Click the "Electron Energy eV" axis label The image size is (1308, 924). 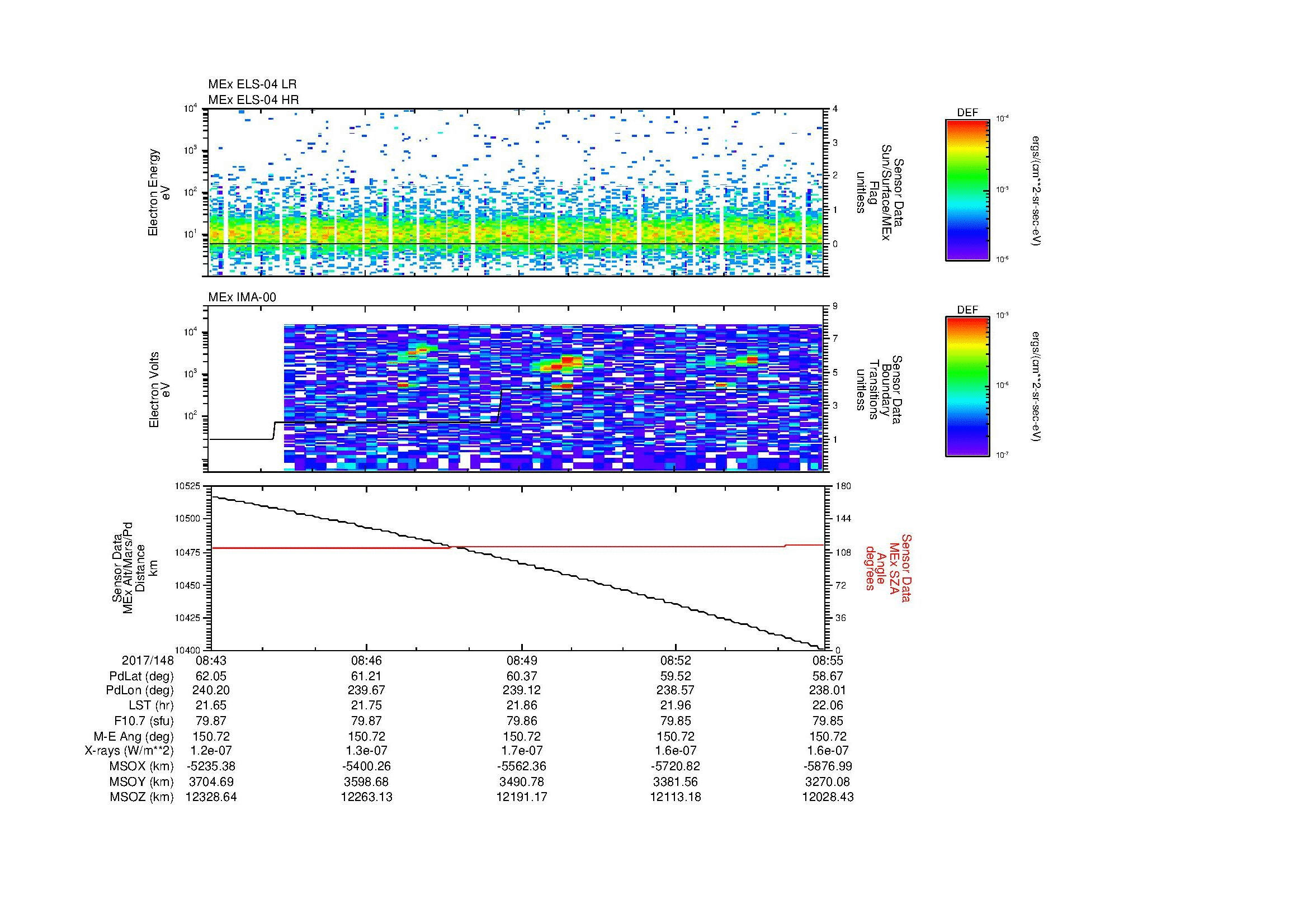(159, 192)
